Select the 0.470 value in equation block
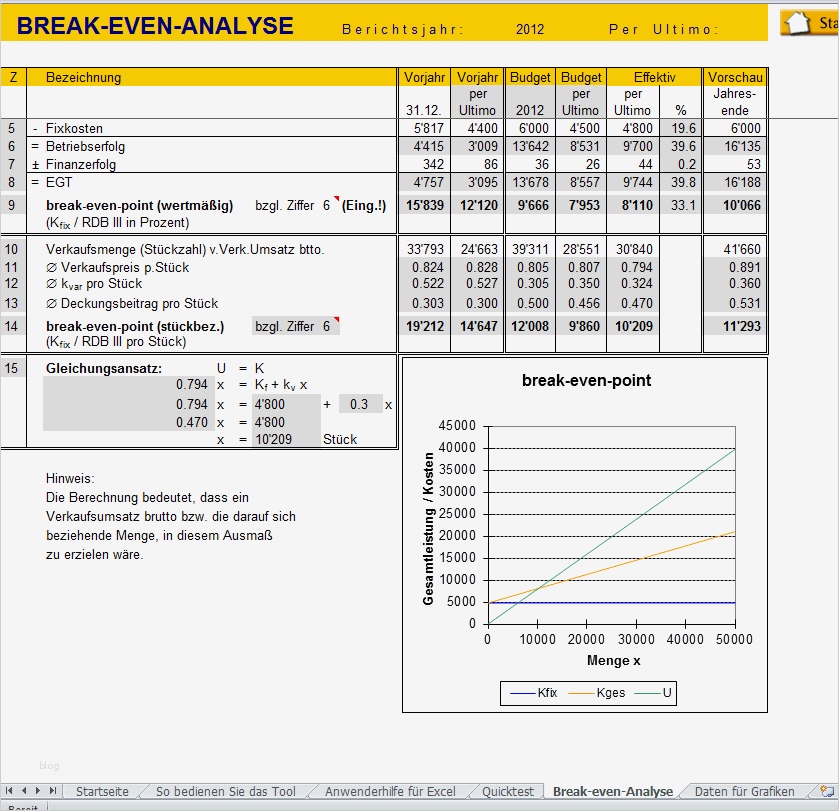This screenshot has width=839, height=811. click(x=192, y=423)
